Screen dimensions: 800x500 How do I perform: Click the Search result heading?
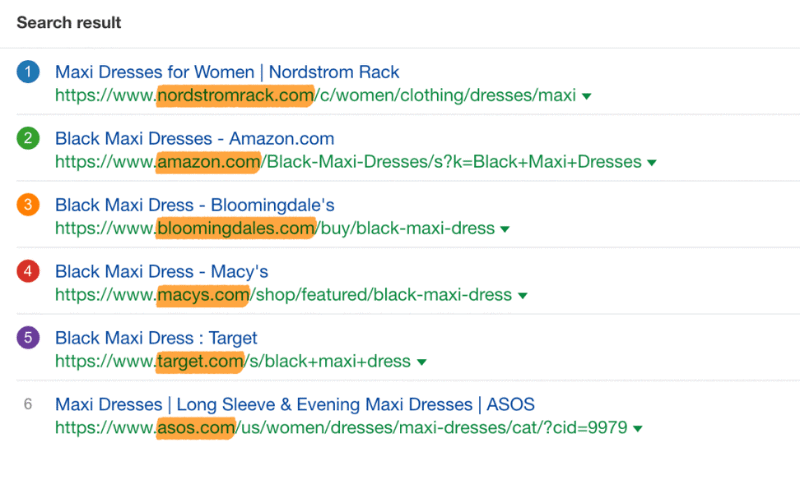[x=69, y=22]
